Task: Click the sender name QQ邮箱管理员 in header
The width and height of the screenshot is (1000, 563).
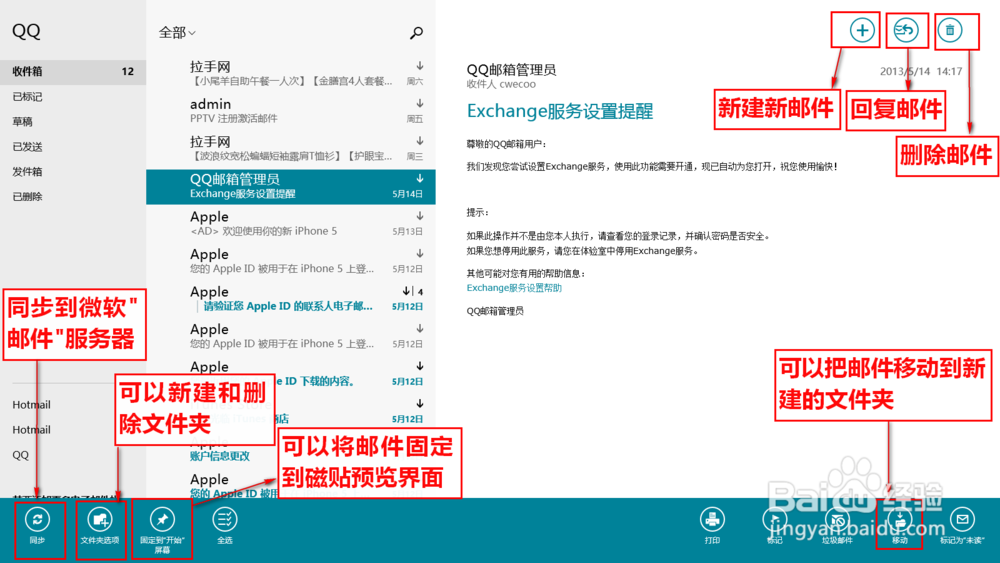Action: [511, 69]
